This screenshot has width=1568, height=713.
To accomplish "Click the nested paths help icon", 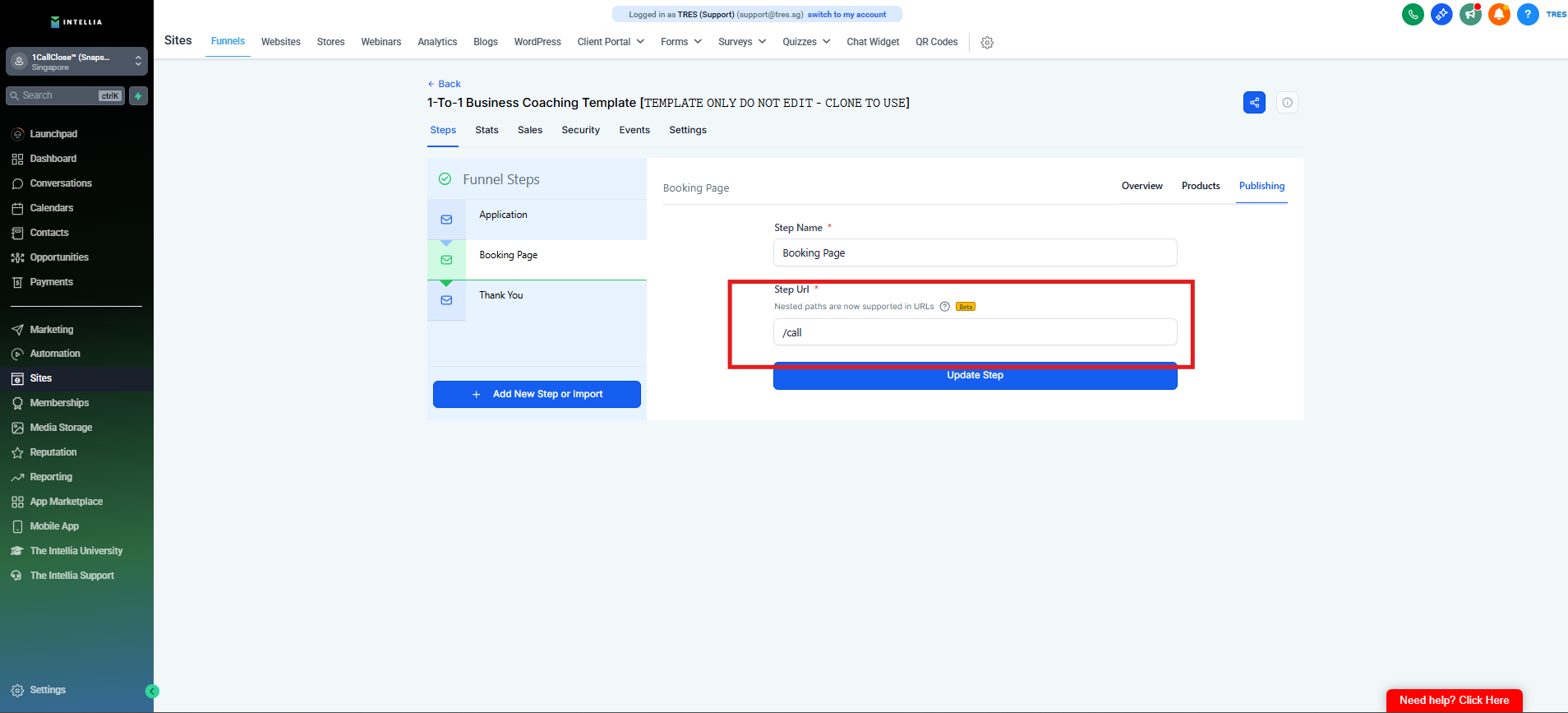I will click(944, 307).
